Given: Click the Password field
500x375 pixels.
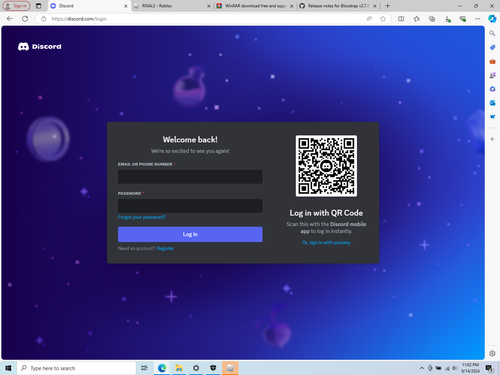Looking at the screenshot, I should [x=190, y=206].
